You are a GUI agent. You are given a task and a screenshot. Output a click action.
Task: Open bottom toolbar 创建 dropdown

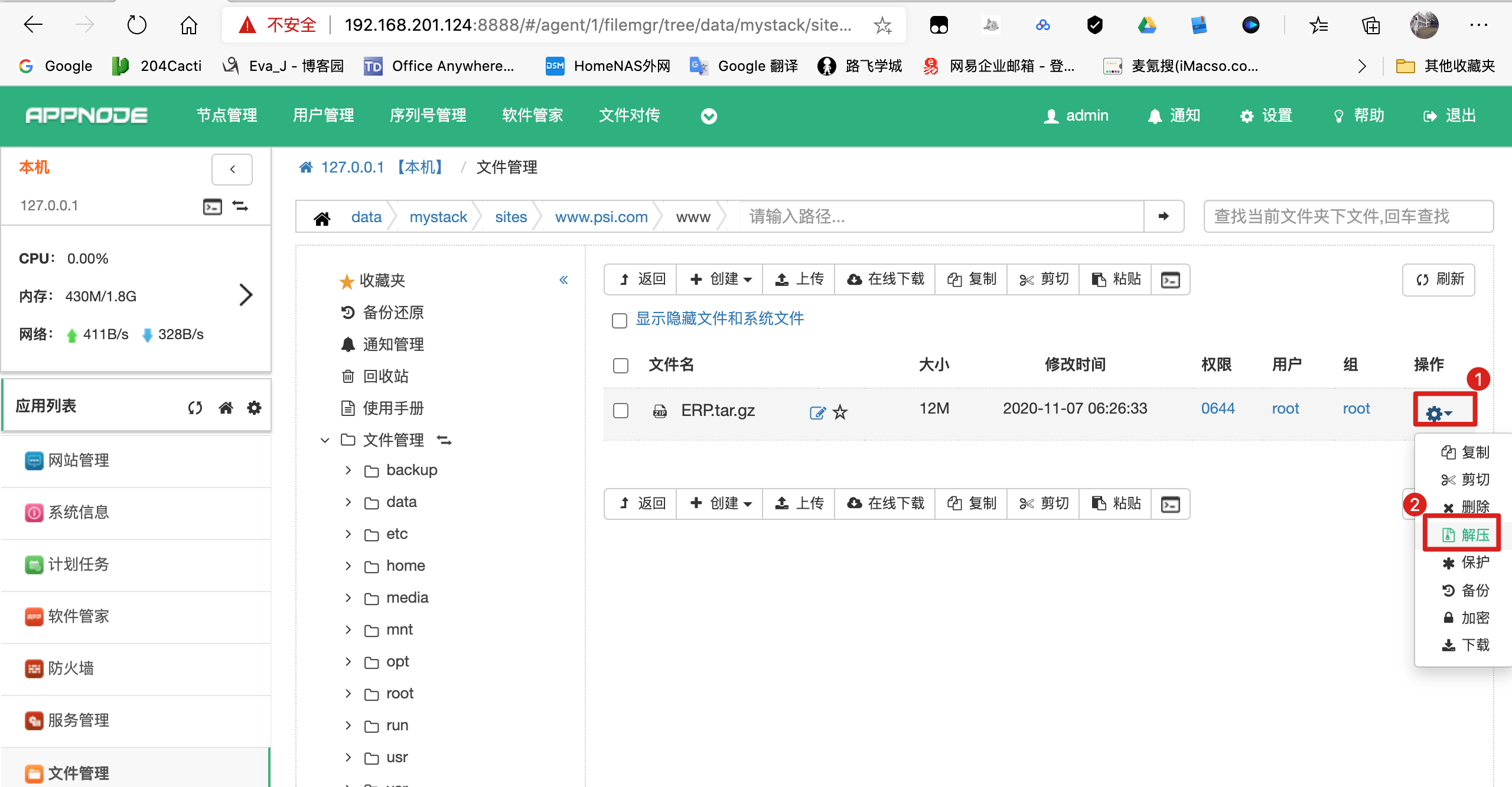[720, 504]
